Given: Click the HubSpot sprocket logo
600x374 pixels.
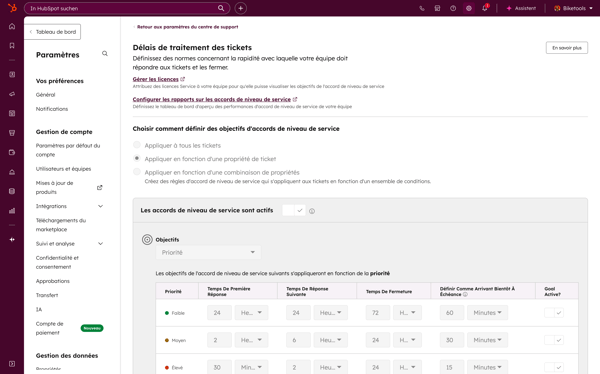Looking at the screenshot, I should pos(12,8).
